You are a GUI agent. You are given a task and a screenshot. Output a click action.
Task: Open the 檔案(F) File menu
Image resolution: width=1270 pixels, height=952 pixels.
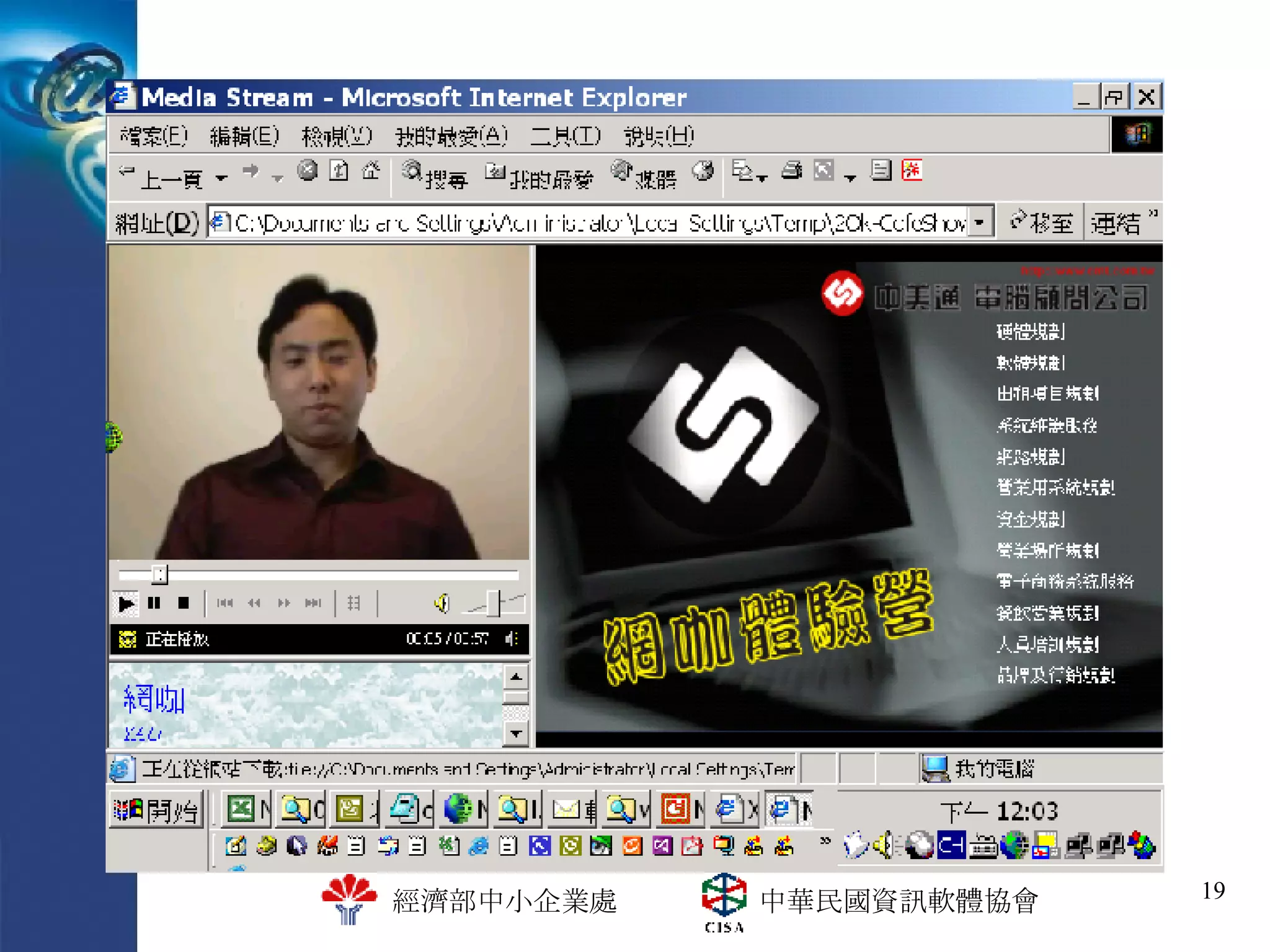(153, 136)
